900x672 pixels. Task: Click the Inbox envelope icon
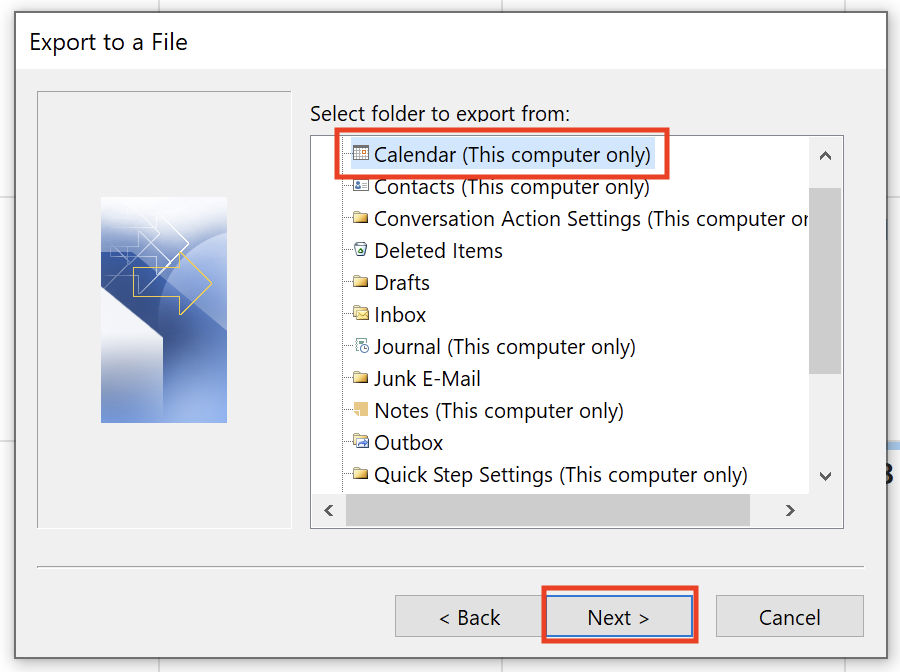[360, 313]
